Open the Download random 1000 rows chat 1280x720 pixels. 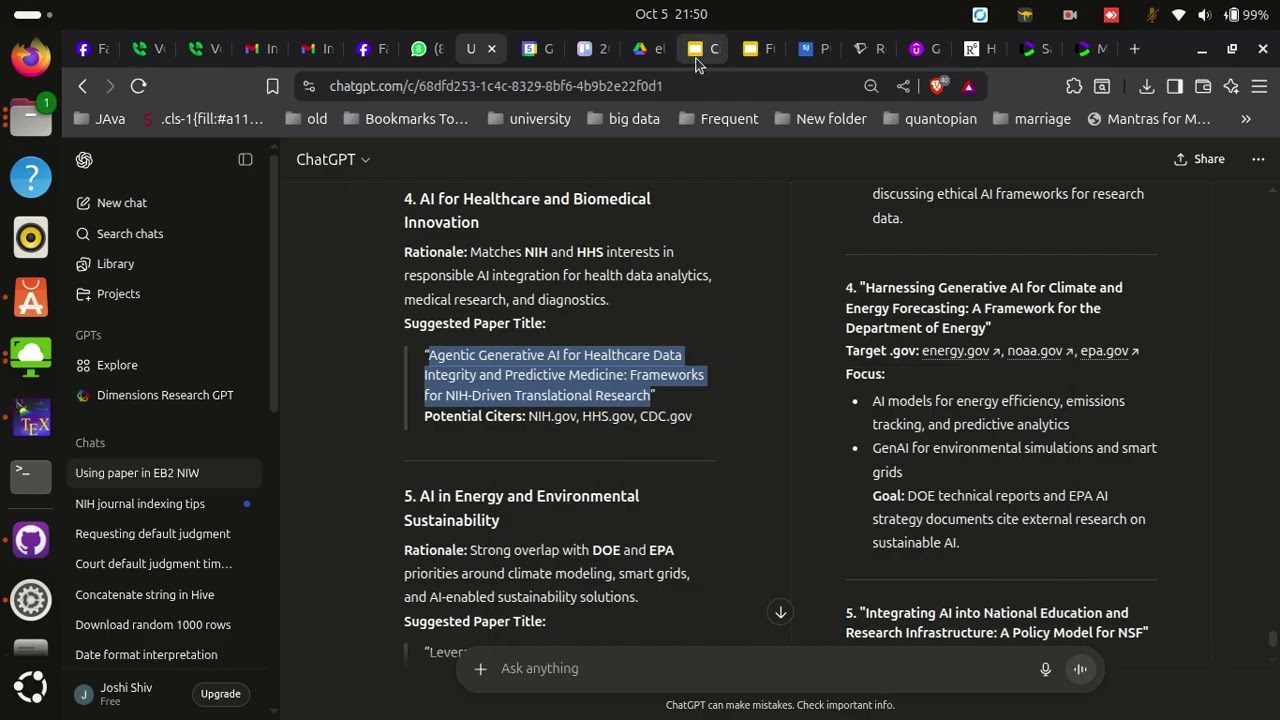pos(165,625)
